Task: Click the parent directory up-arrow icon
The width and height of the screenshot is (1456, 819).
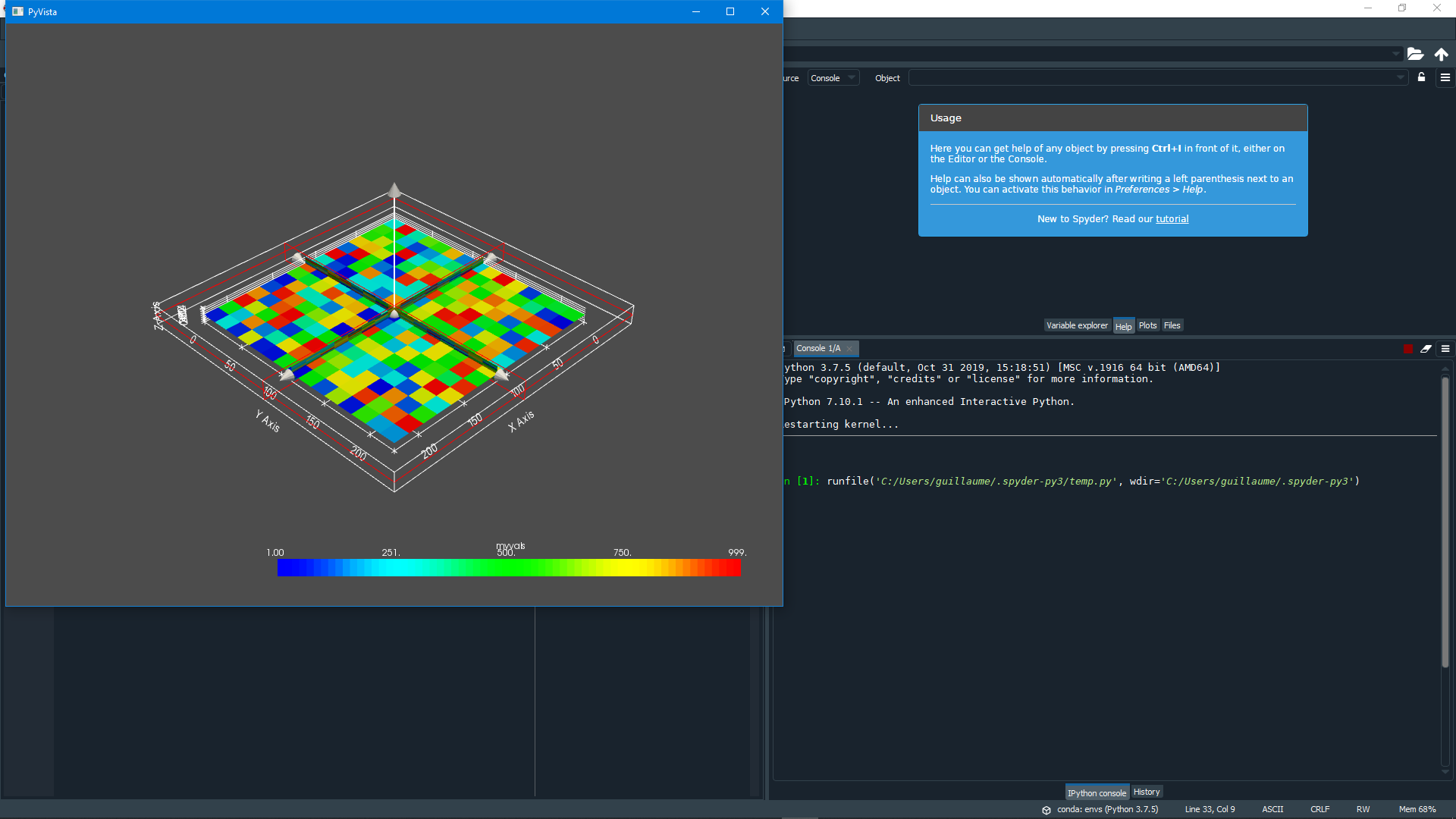Action: (x=1441, y=54)
